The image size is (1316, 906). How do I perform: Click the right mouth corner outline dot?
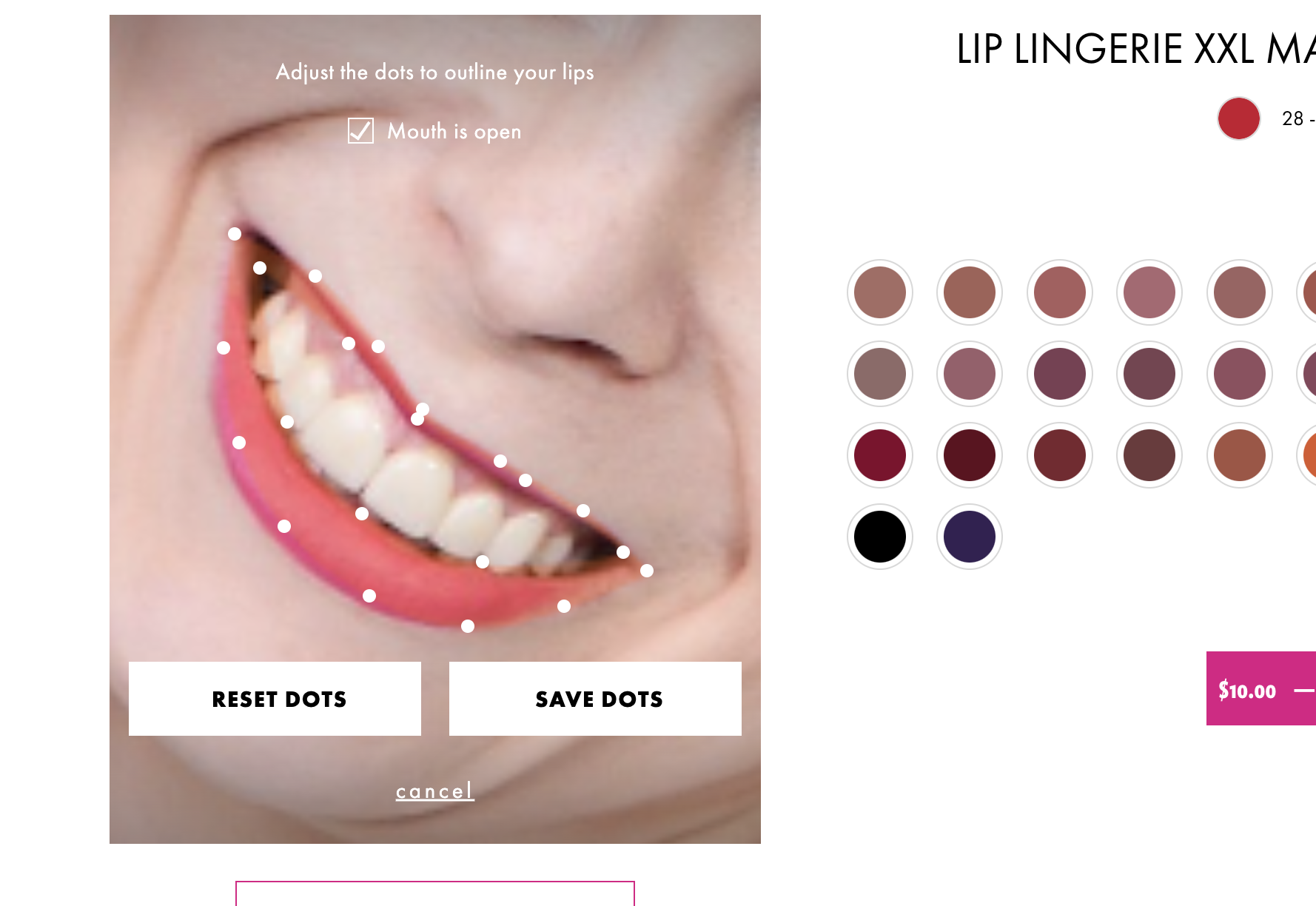coord(647,571)
